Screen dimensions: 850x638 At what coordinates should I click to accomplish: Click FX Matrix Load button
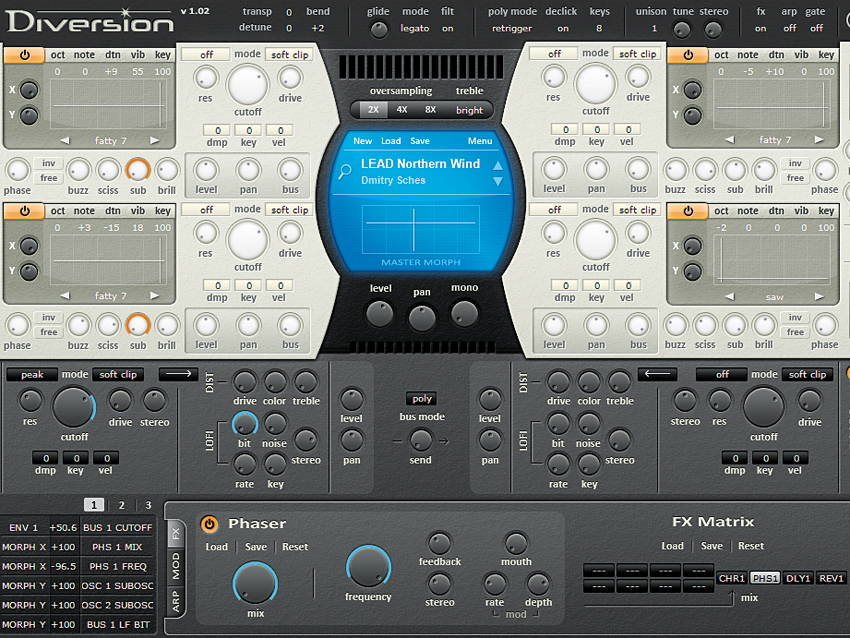672,546
